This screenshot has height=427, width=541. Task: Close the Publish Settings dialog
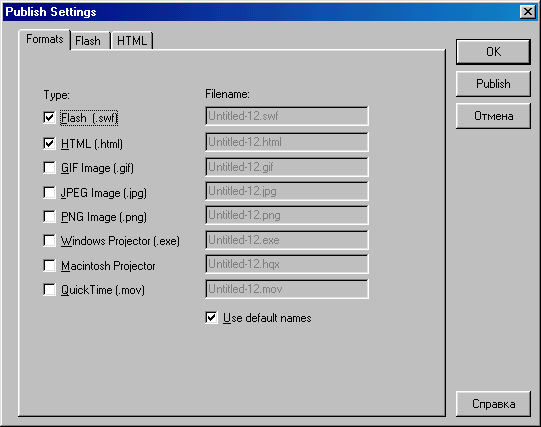click(x=528, y=12)
